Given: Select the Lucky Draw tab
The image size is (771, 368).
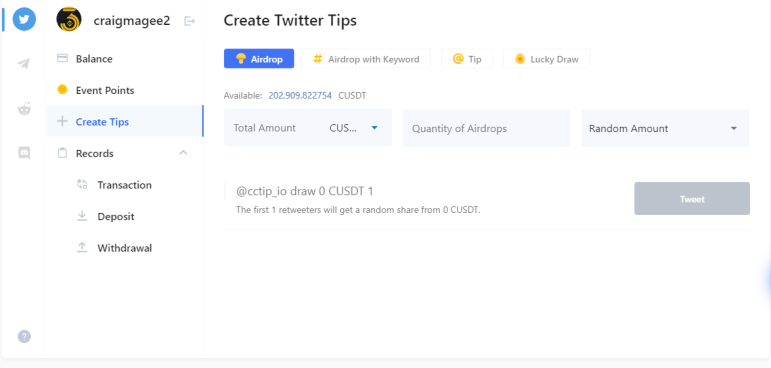Looking at the screenshot, I should point(547,59).
